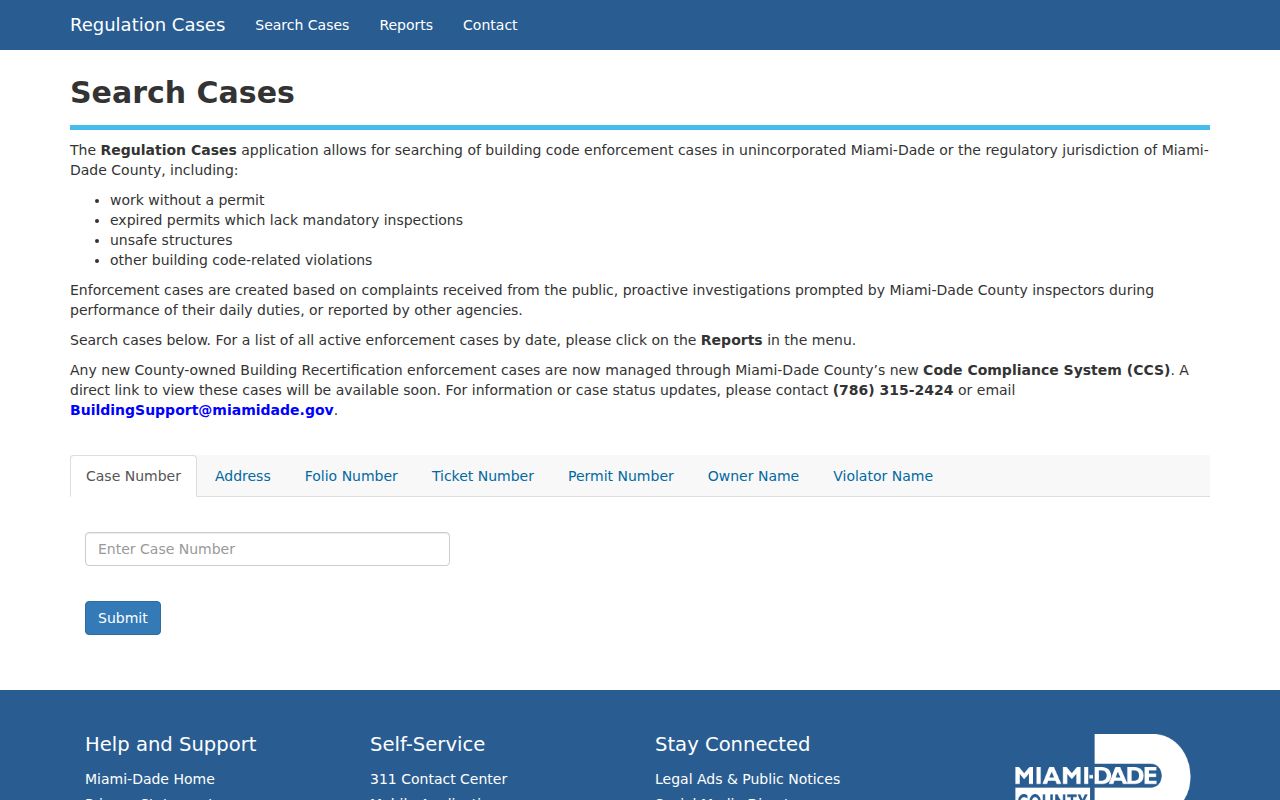Open the Contact page

490,25
